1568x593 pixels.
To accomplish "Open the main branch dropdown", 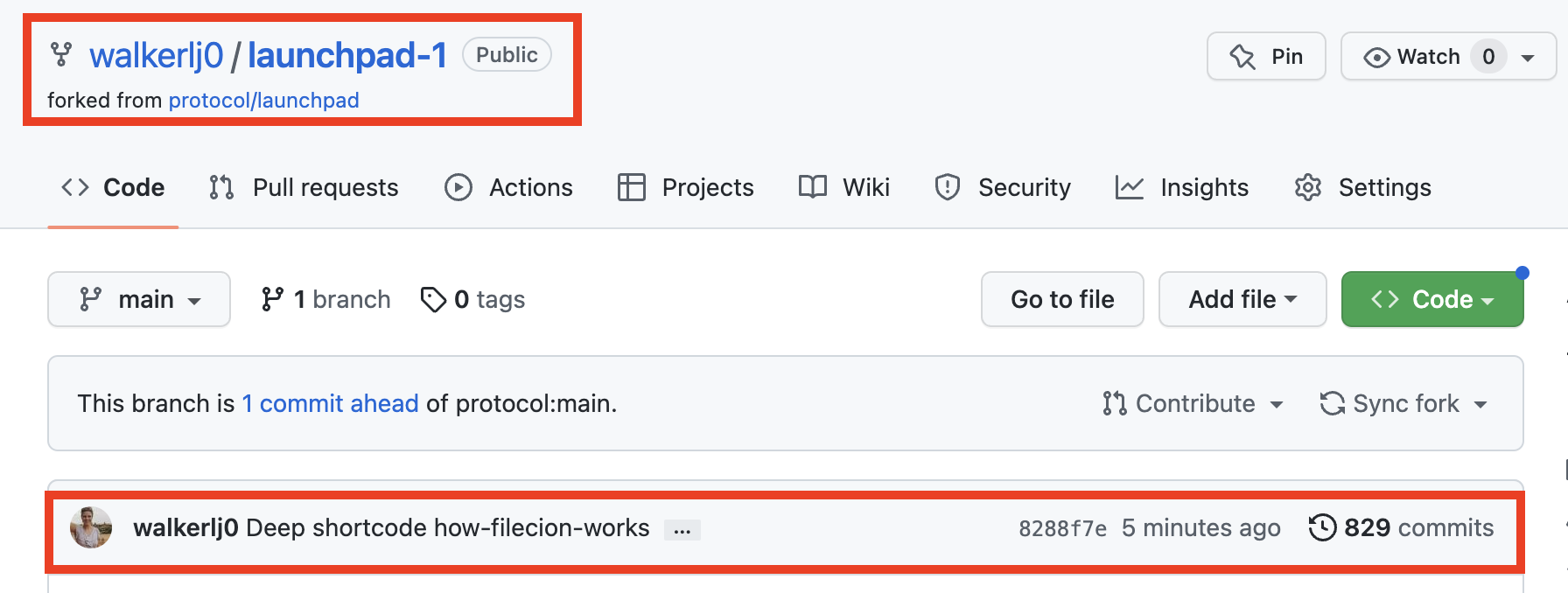I will tap(139, 299).
